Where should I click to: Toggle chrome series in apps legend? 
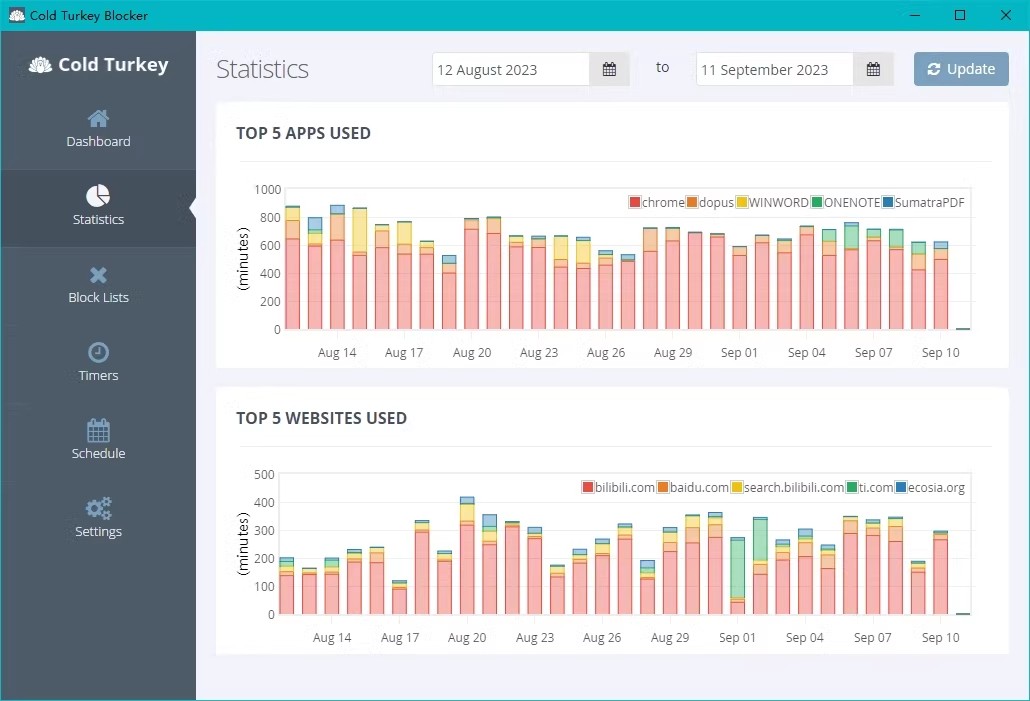(x=656, y=202)
